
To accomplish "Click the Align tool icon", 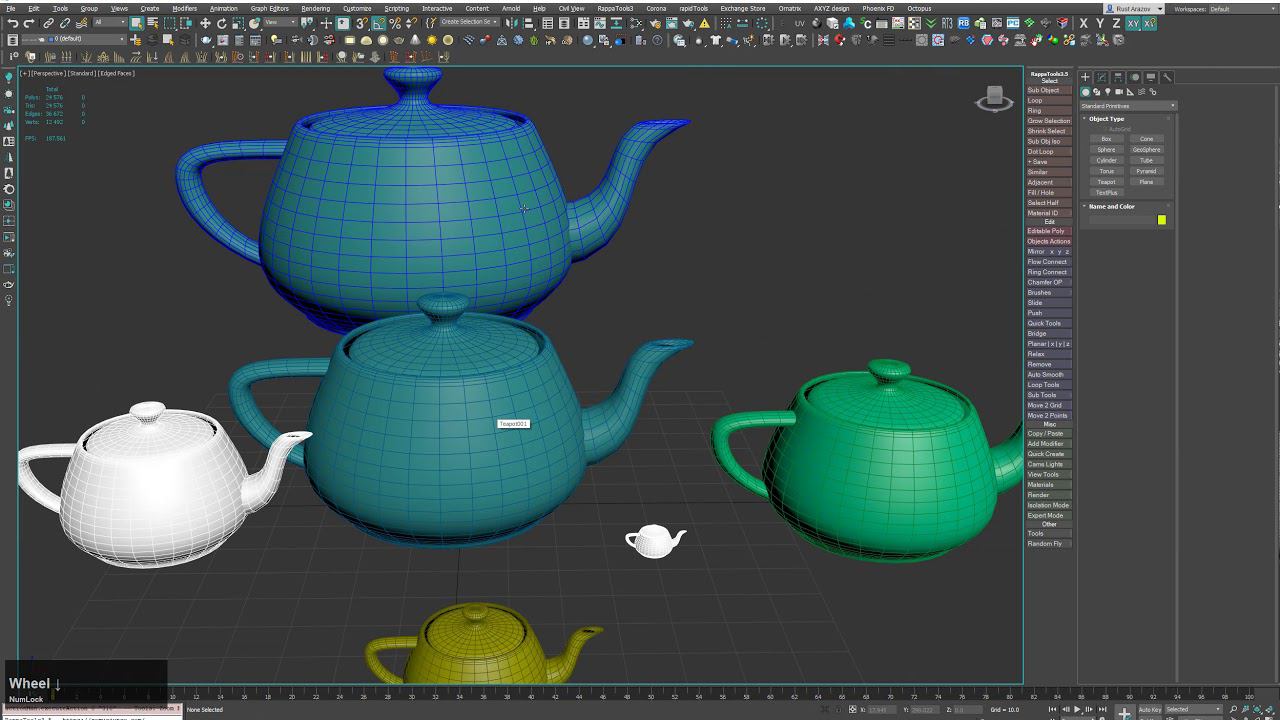I will [527, 23].
